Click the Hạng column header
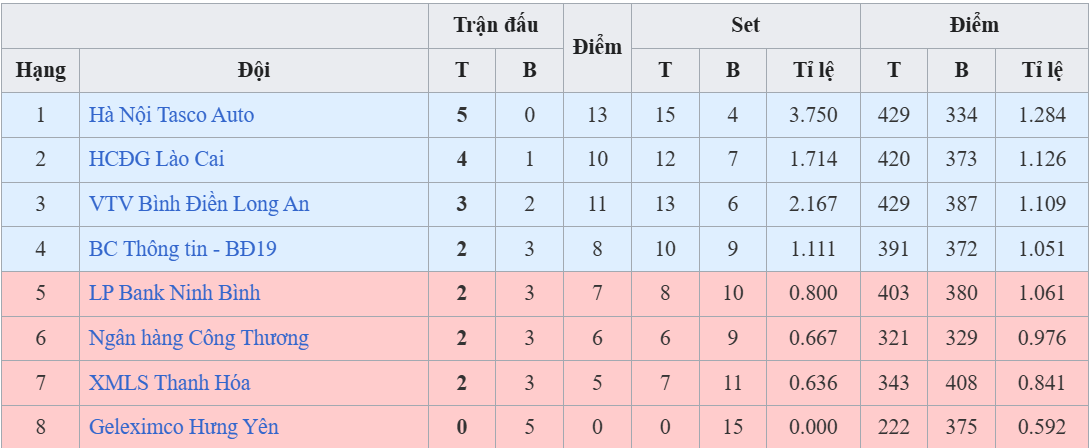1090x448 pixels. (41, 71)
